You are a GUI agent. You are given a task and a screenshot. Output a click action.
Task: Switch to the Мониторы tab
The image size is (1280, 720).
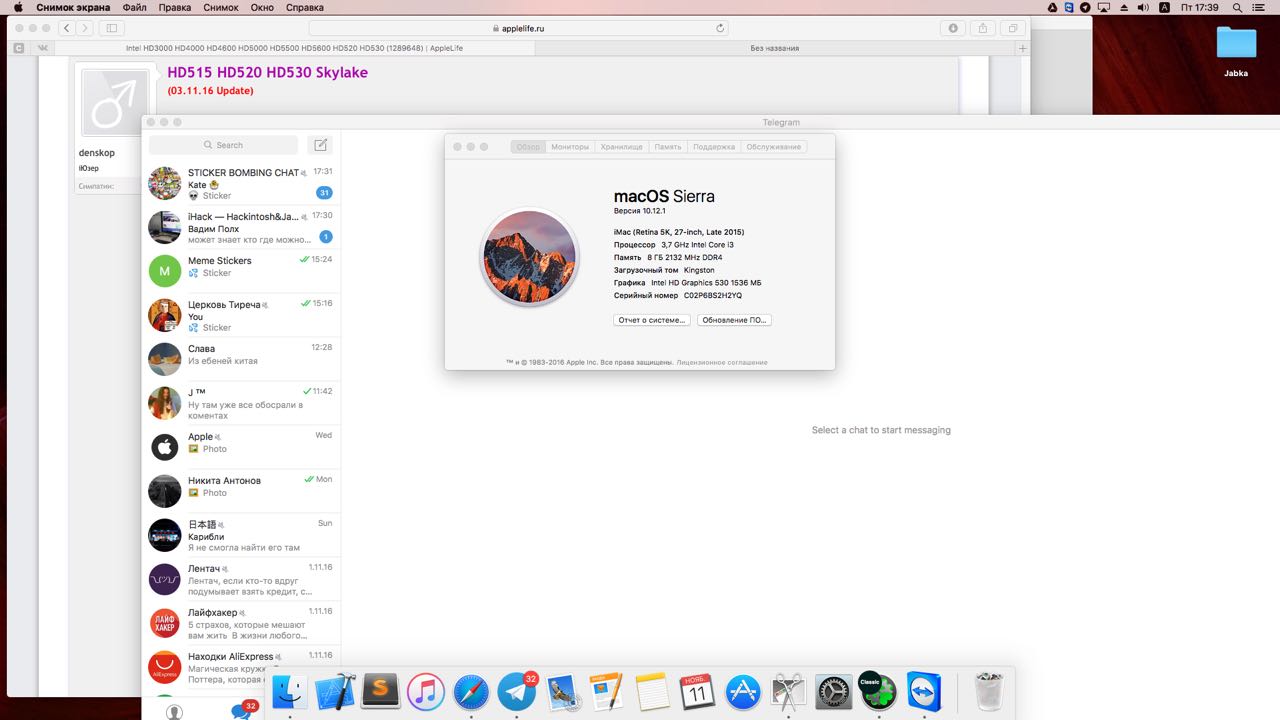point(570,147)
